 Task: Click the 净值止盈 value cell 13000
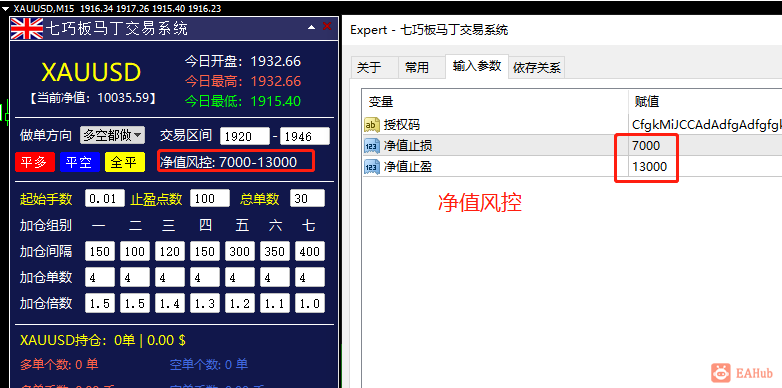pos(705,167)
